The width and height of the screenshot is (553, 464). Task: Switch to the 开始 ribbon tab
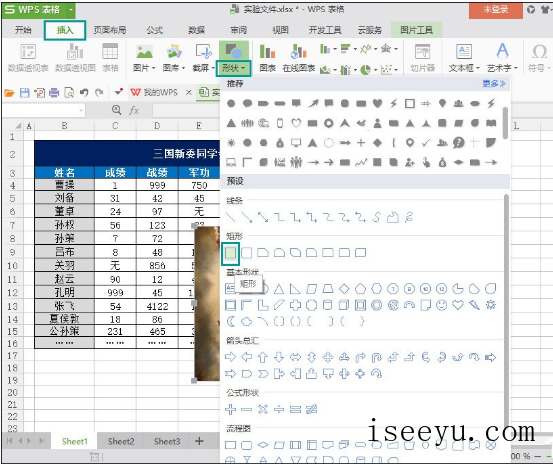[x=23, y=30]
